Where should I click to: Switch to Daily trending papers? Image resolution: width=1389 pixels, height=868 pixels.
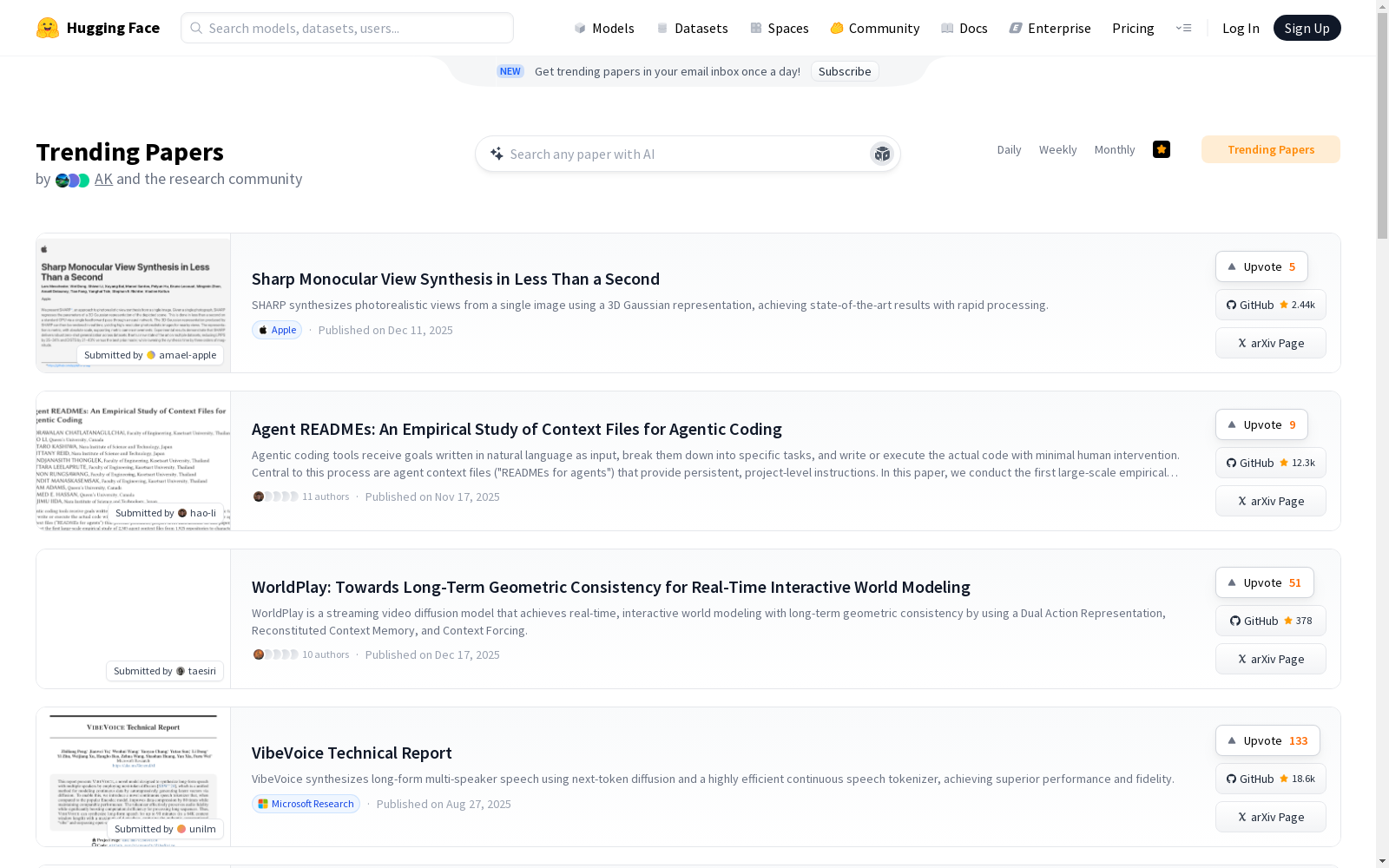click(x=1009, y=149)
